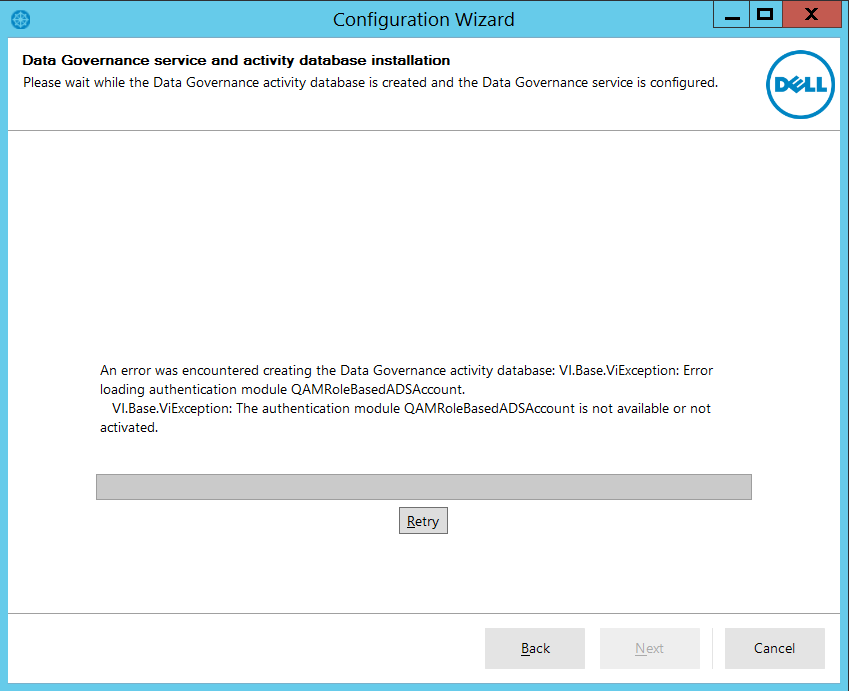Click the Configuration Wizard app icon in title bar
Image resolution: width=851 pixels, height=691 pixels.
tap(21, 20)
